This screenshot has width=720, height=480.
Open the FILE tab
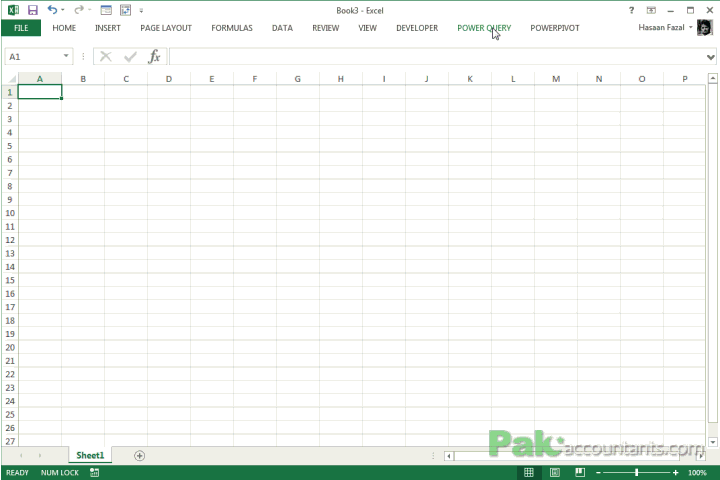coord(21,28)
